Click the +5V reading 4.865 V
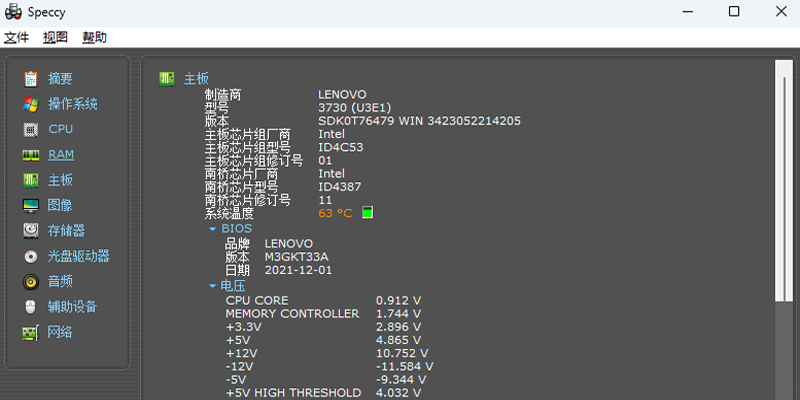Image resolution: width=800 pixels, height=400 pixels. [398, 340]
